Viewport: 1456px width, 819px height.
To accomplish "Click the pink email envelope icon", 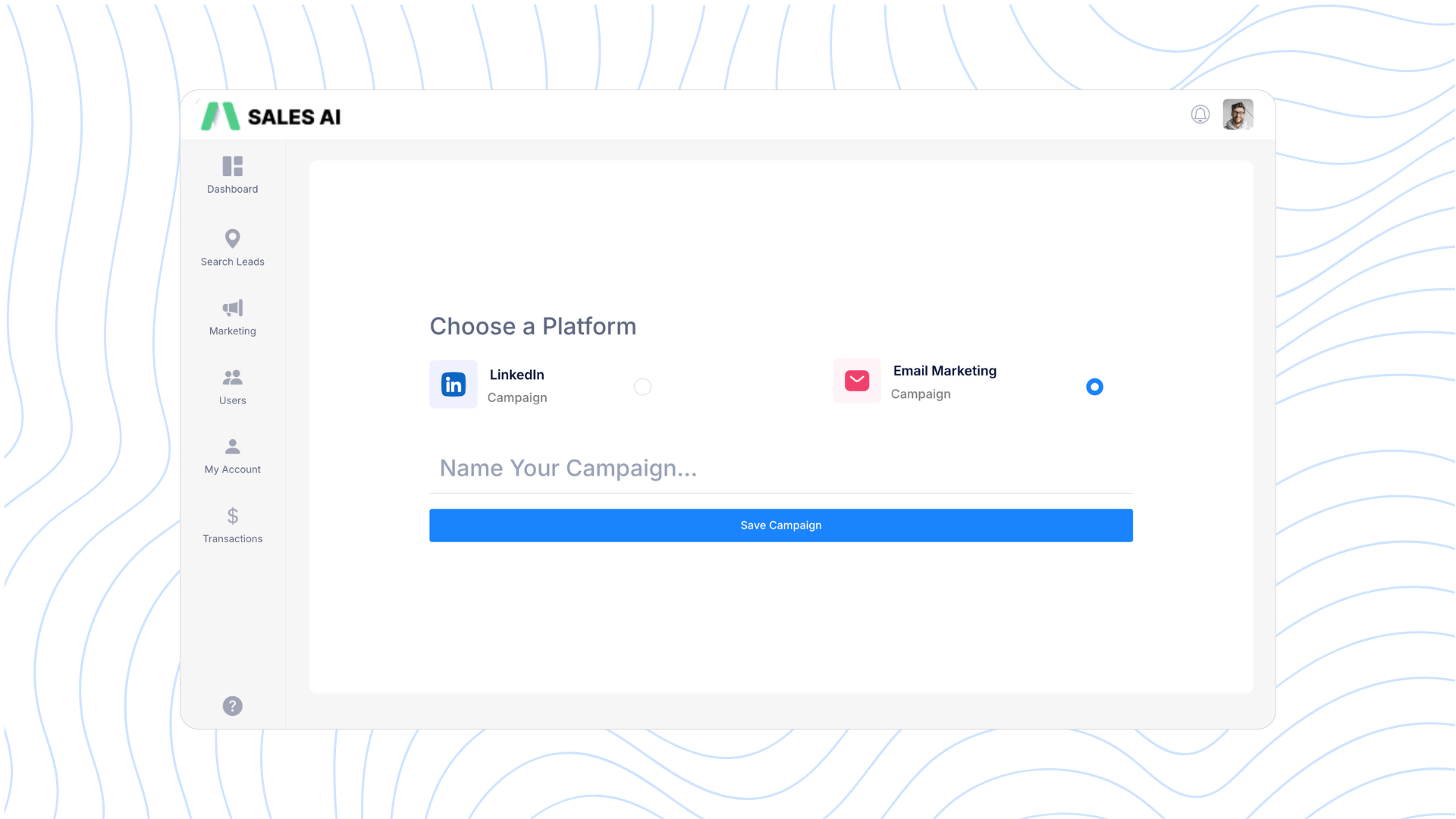I will pos(857,381).
